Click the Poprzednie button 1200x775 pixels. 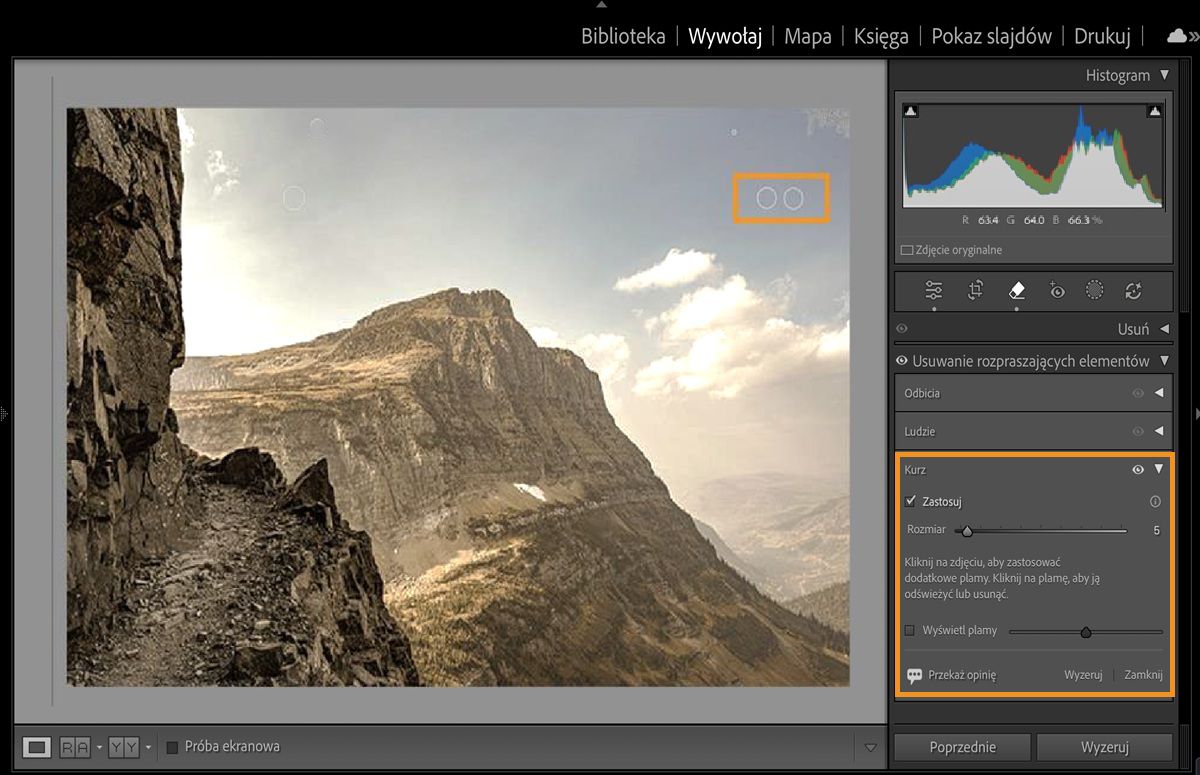tap(961, 746)
